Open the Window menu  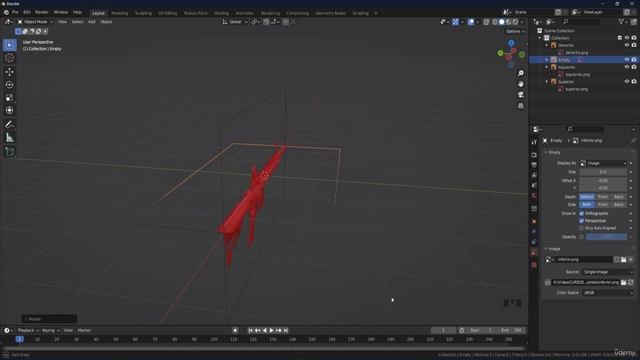click(x=61, y=12)
